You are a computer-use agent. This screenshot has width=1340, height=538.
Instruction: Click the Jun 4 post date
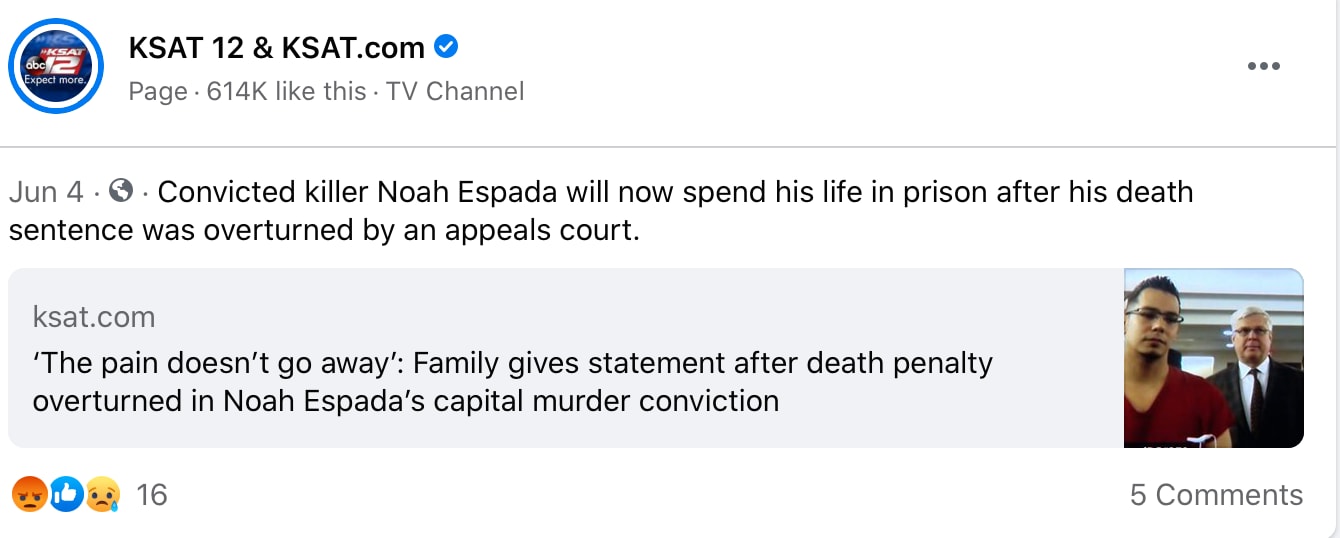(47, 192)
